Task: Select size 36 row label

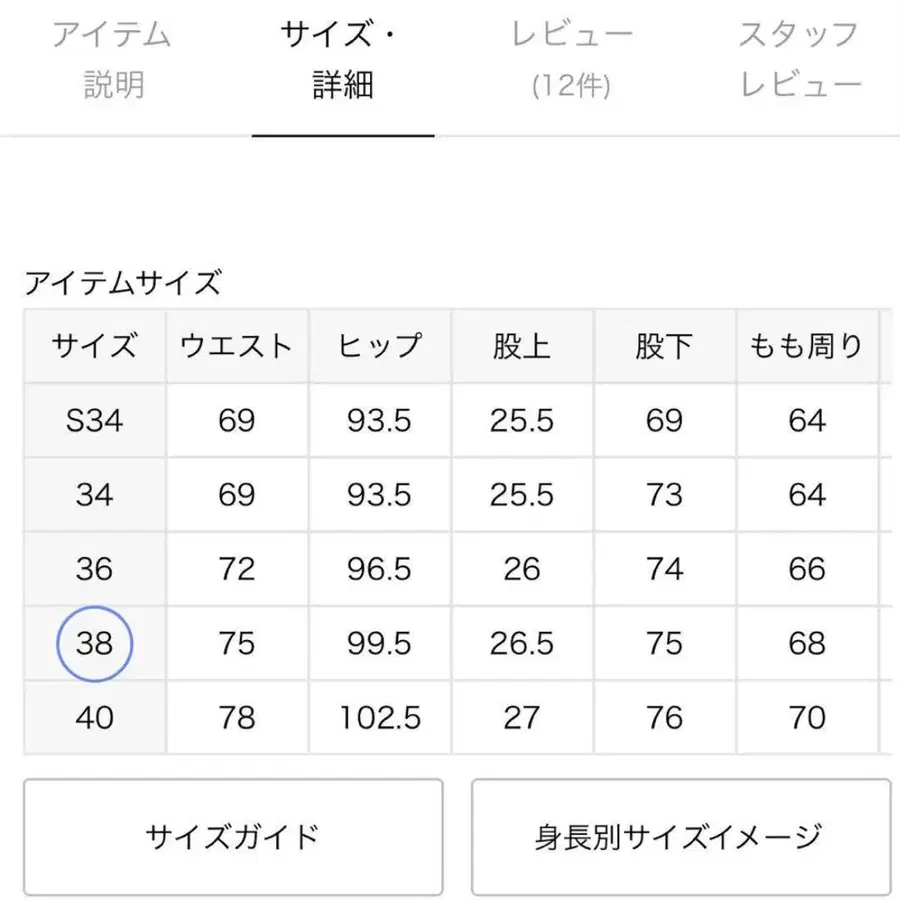Action: click(95, 569)
